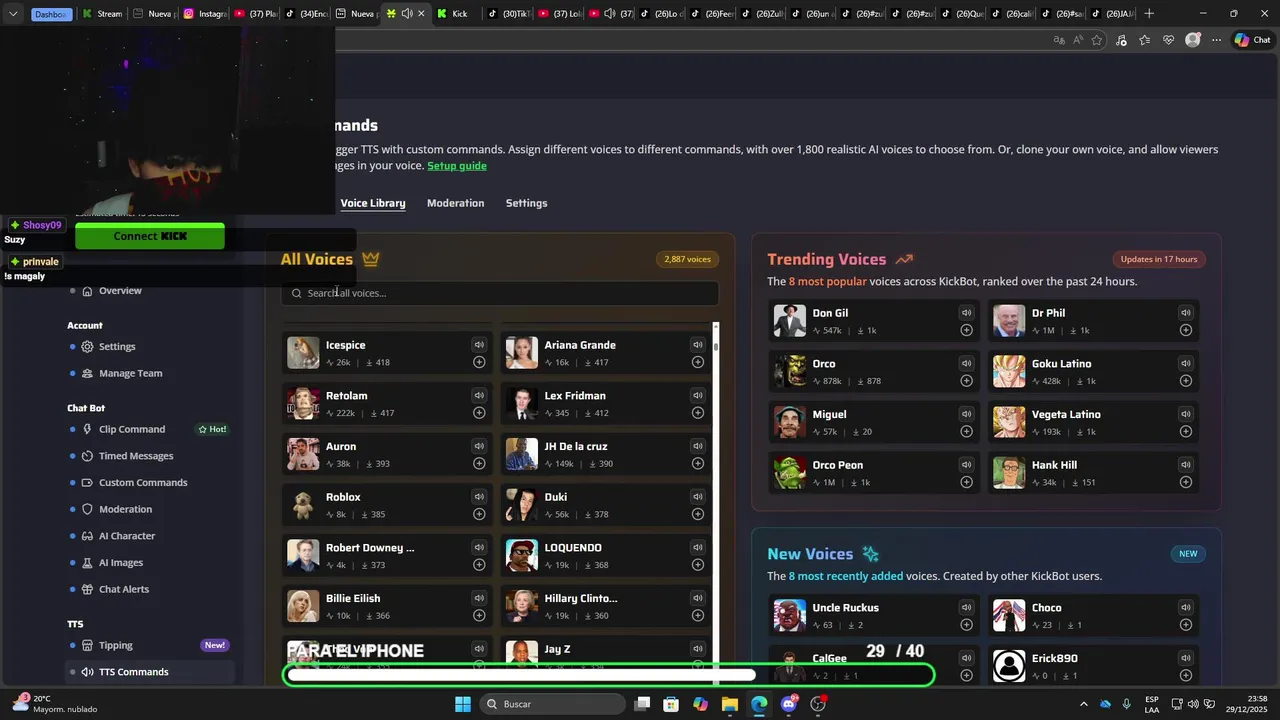Play preview sound for Icespice voice

tap(479, 345)
